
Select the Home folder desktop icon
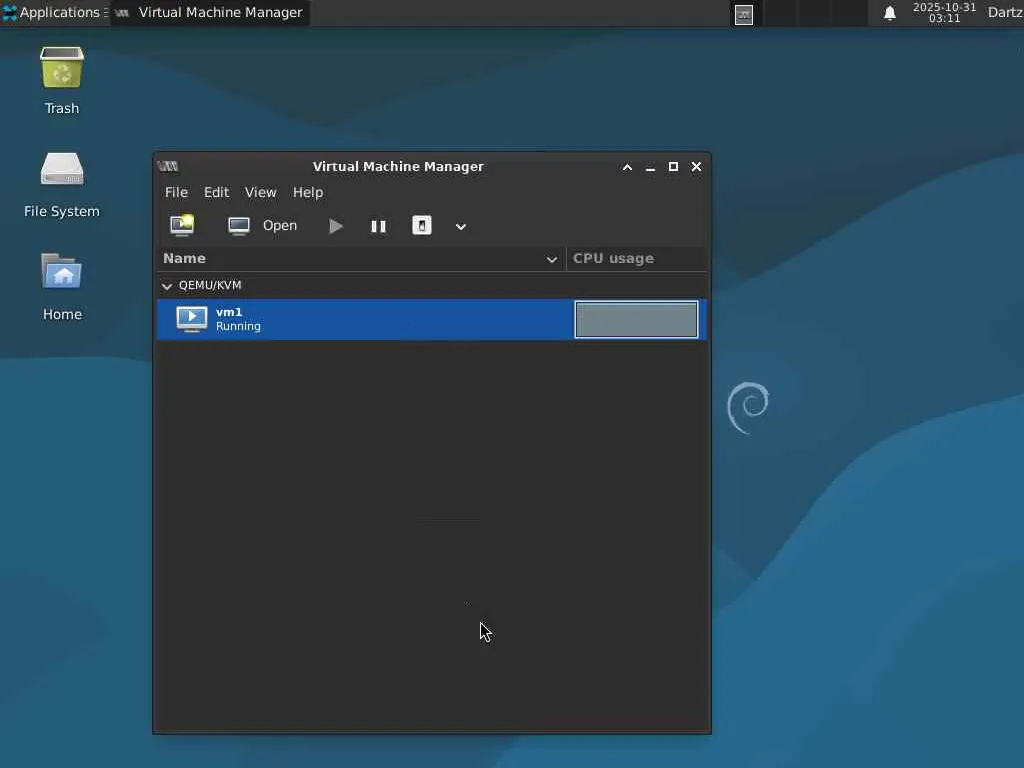click(x=62, y=287)
